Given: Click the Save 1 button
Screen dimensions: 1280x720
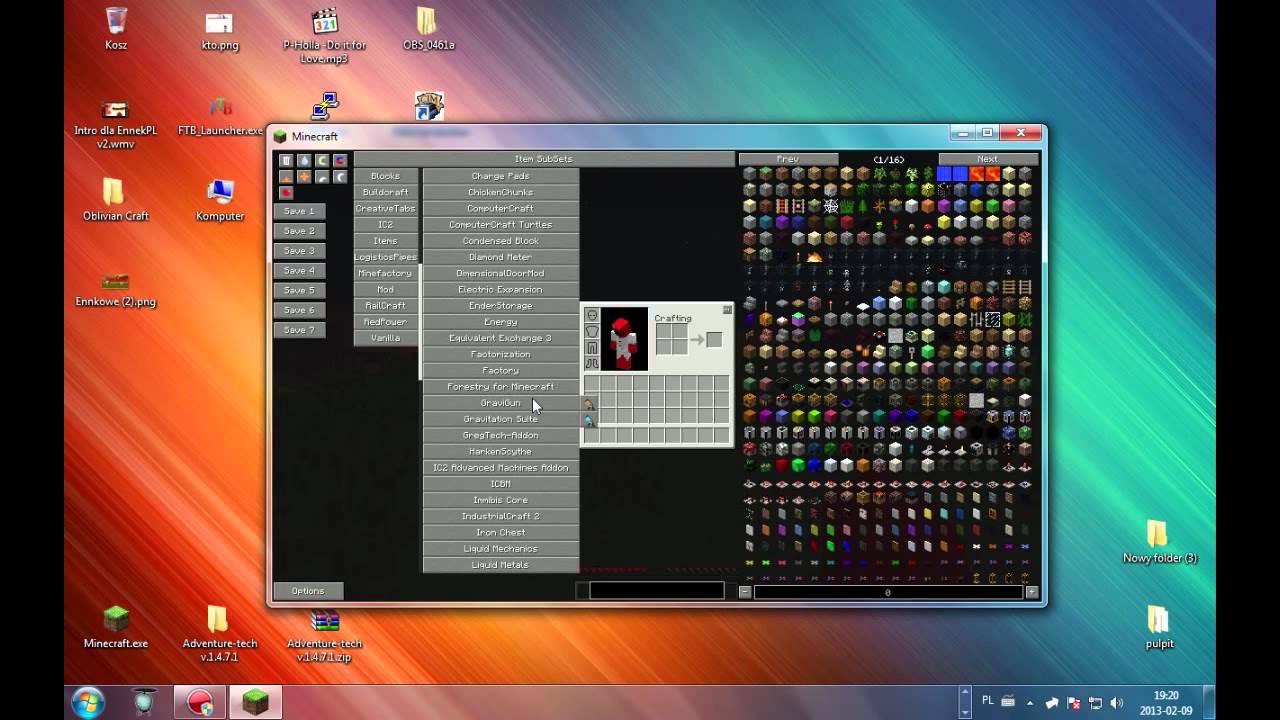Looking at the screenshot, I should click(299, 211).
